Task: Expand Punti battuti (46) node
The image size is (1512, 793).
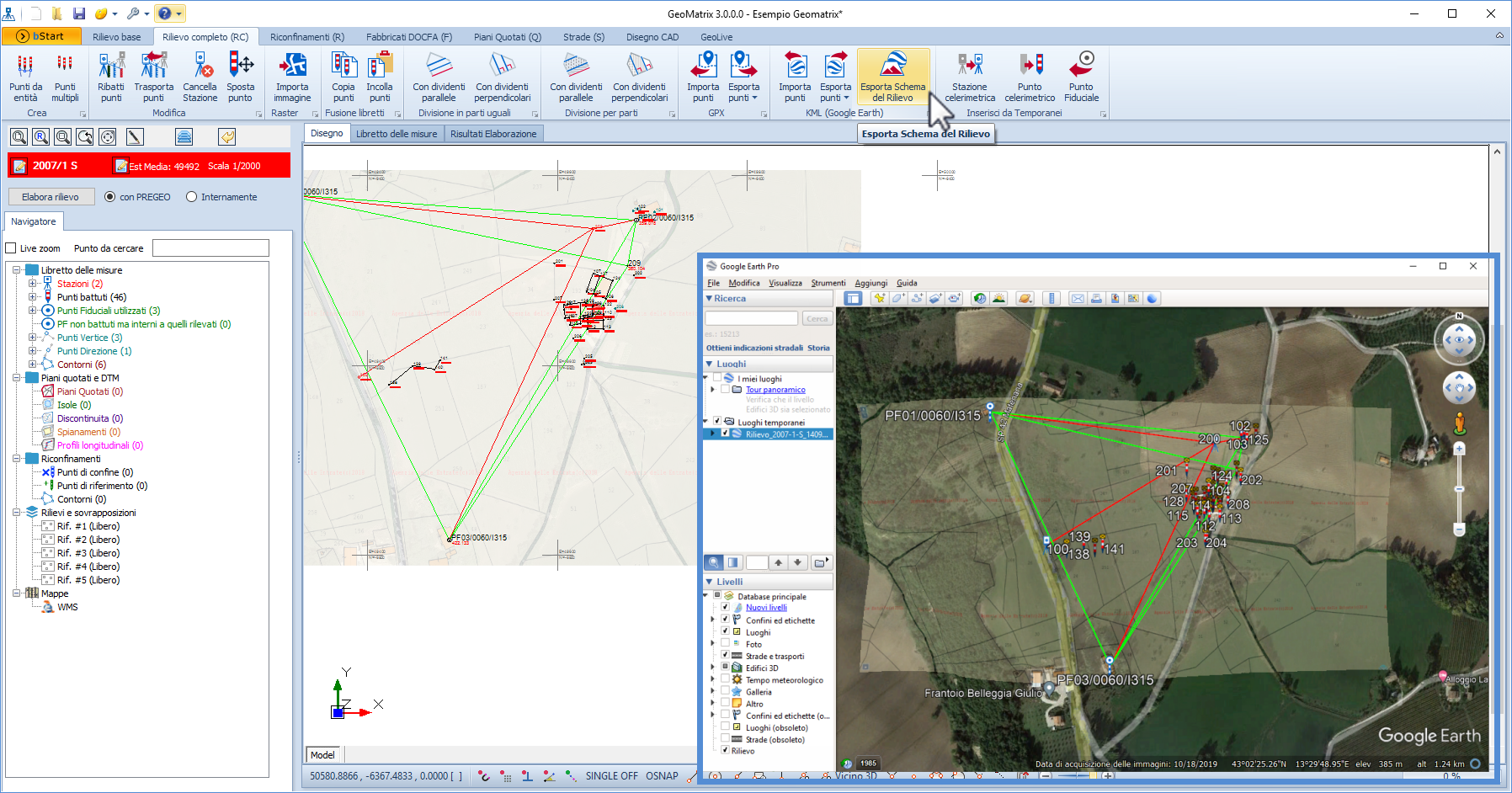Action: coord(32,297)
